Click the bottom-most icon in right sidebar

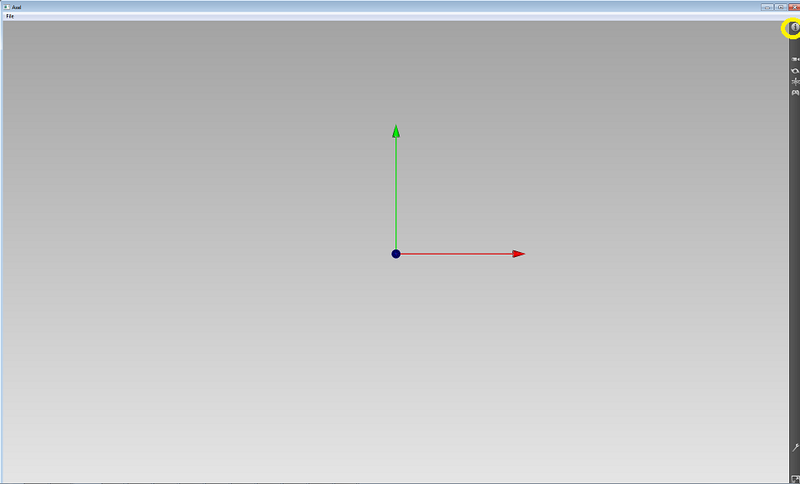tap(795, 479)
